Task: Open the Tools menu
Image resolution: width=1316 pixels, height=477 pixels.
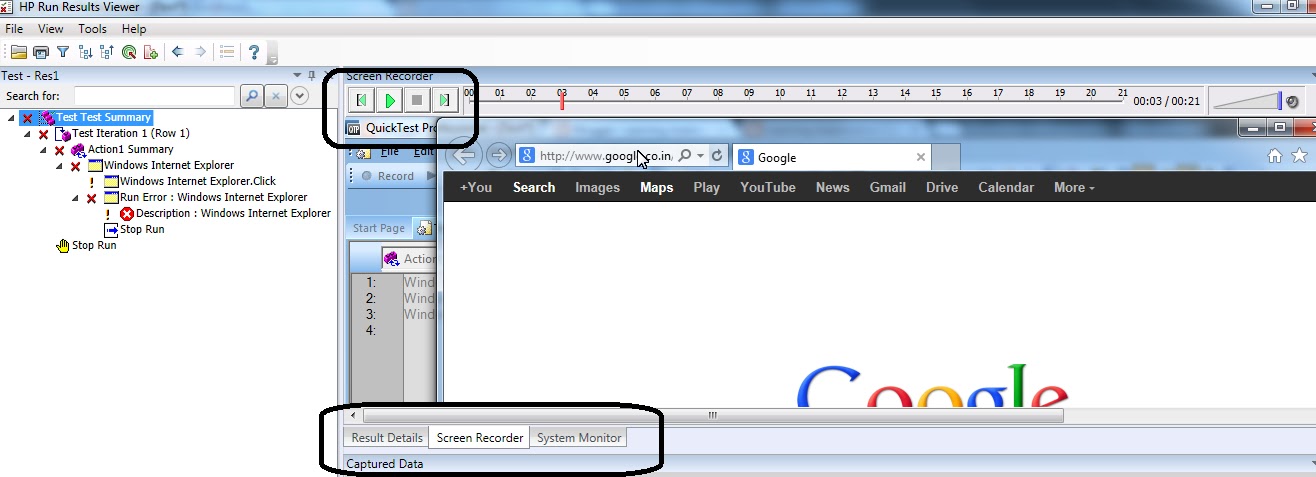Action: (x=92, y=29)
